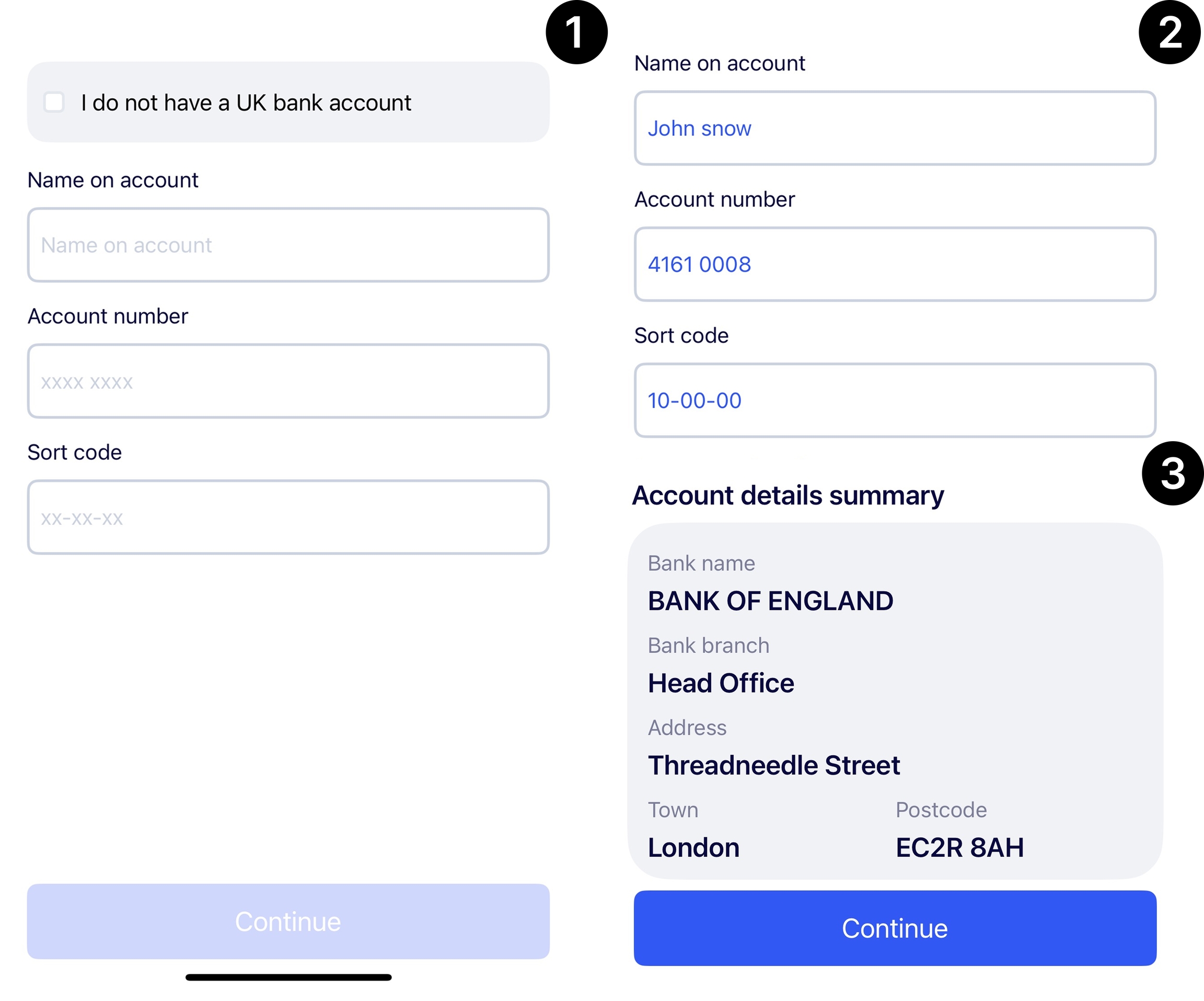Focus the account number field showing XXXX XXXX
Viewport: 1204px width, 1001px height.
288,382
